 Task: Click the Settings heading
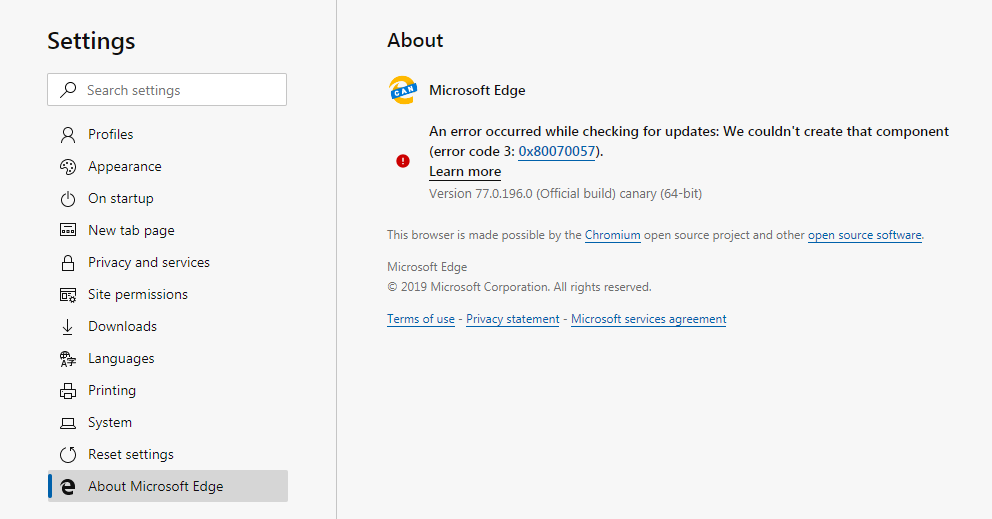point(91,41)
